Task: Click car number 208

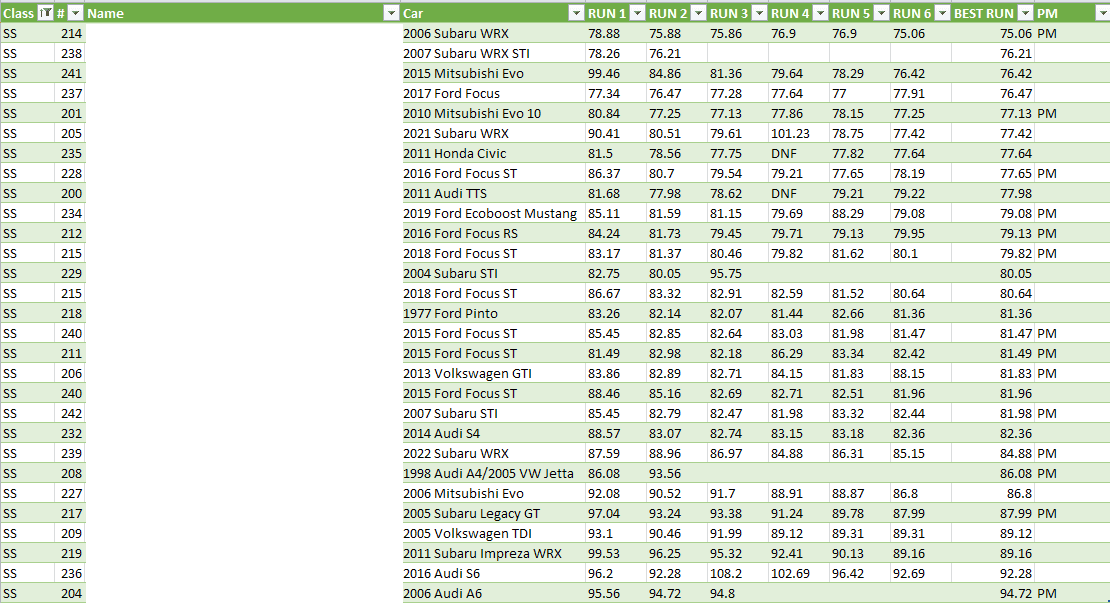Action: (70, 473)
